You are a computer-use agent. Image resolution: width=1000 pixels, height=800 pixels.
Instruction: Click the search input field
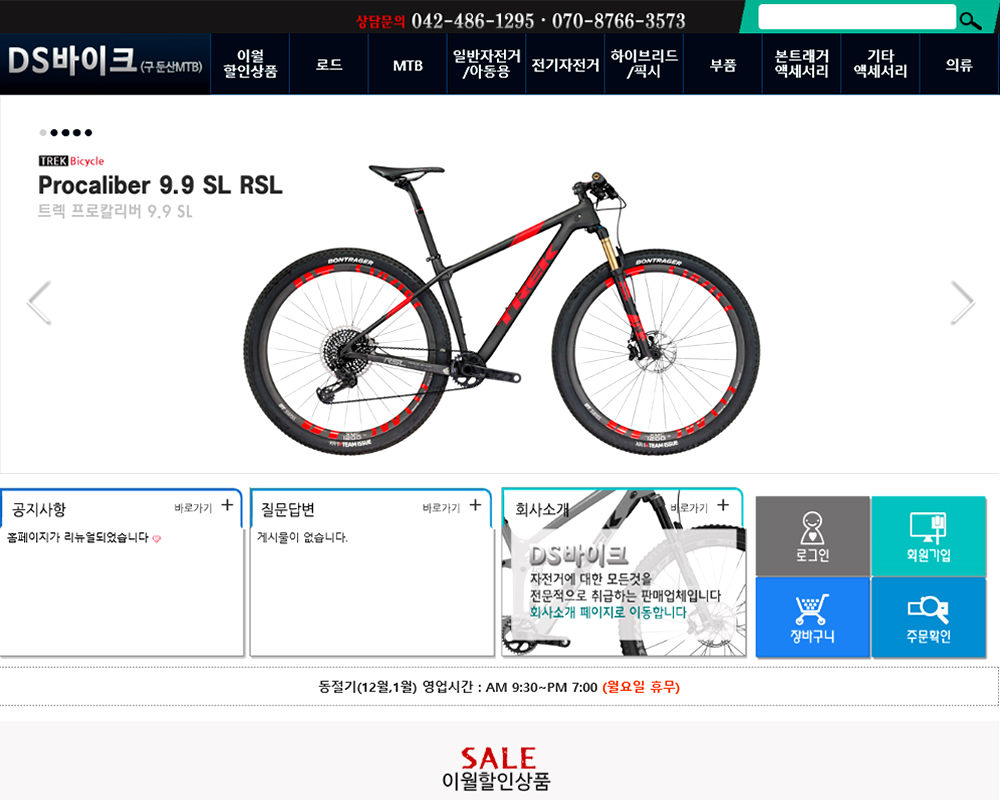coord(857,17)
